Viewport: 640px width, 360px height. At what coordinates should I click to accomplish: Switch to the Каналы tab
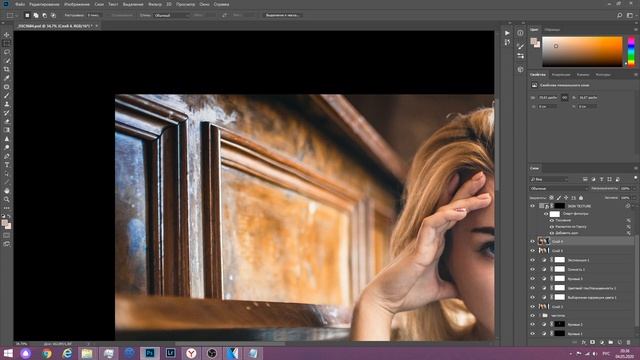pyautogui.click(x=583, y=75)
